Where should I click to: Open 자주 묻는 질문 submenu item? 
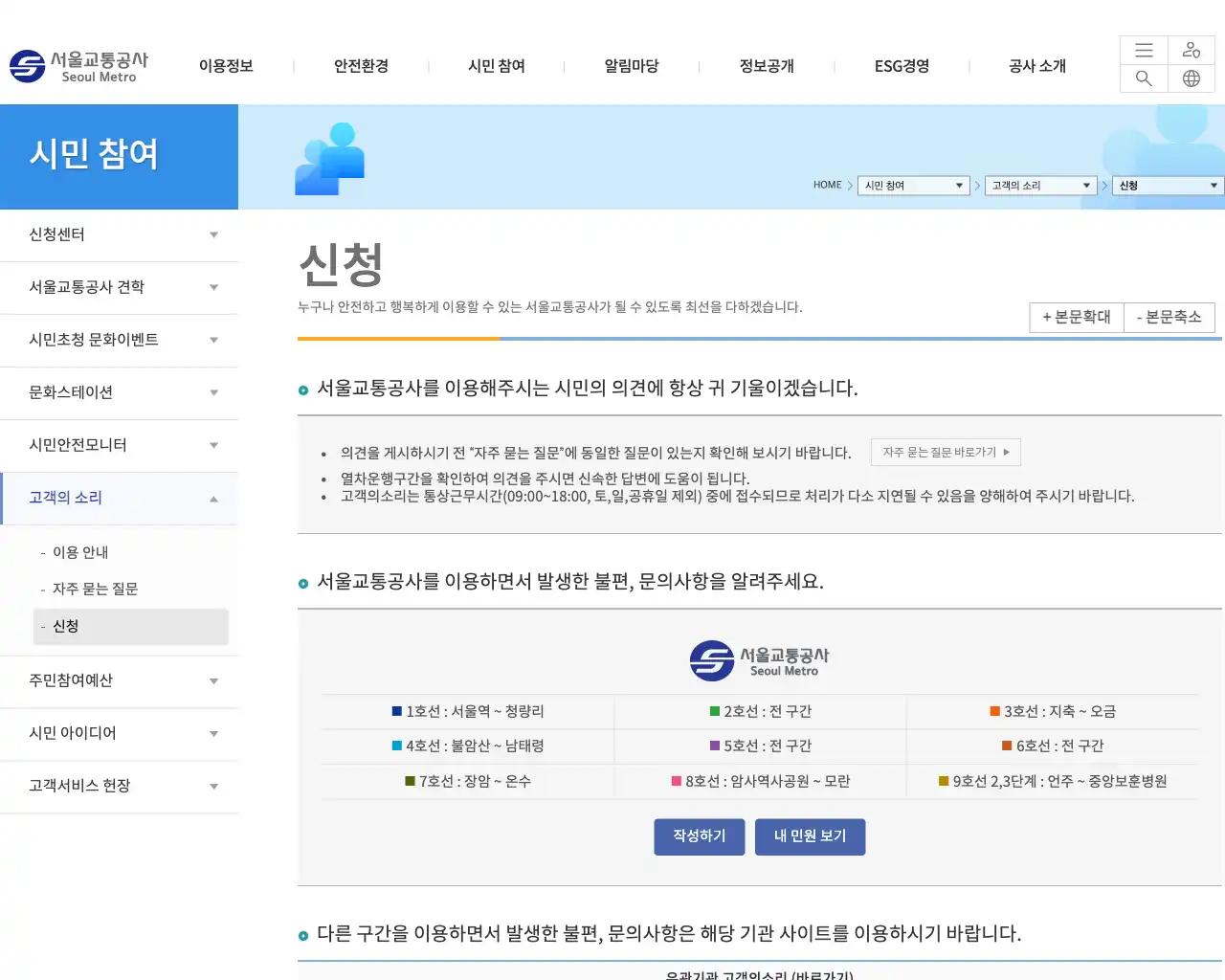[95, 589]
